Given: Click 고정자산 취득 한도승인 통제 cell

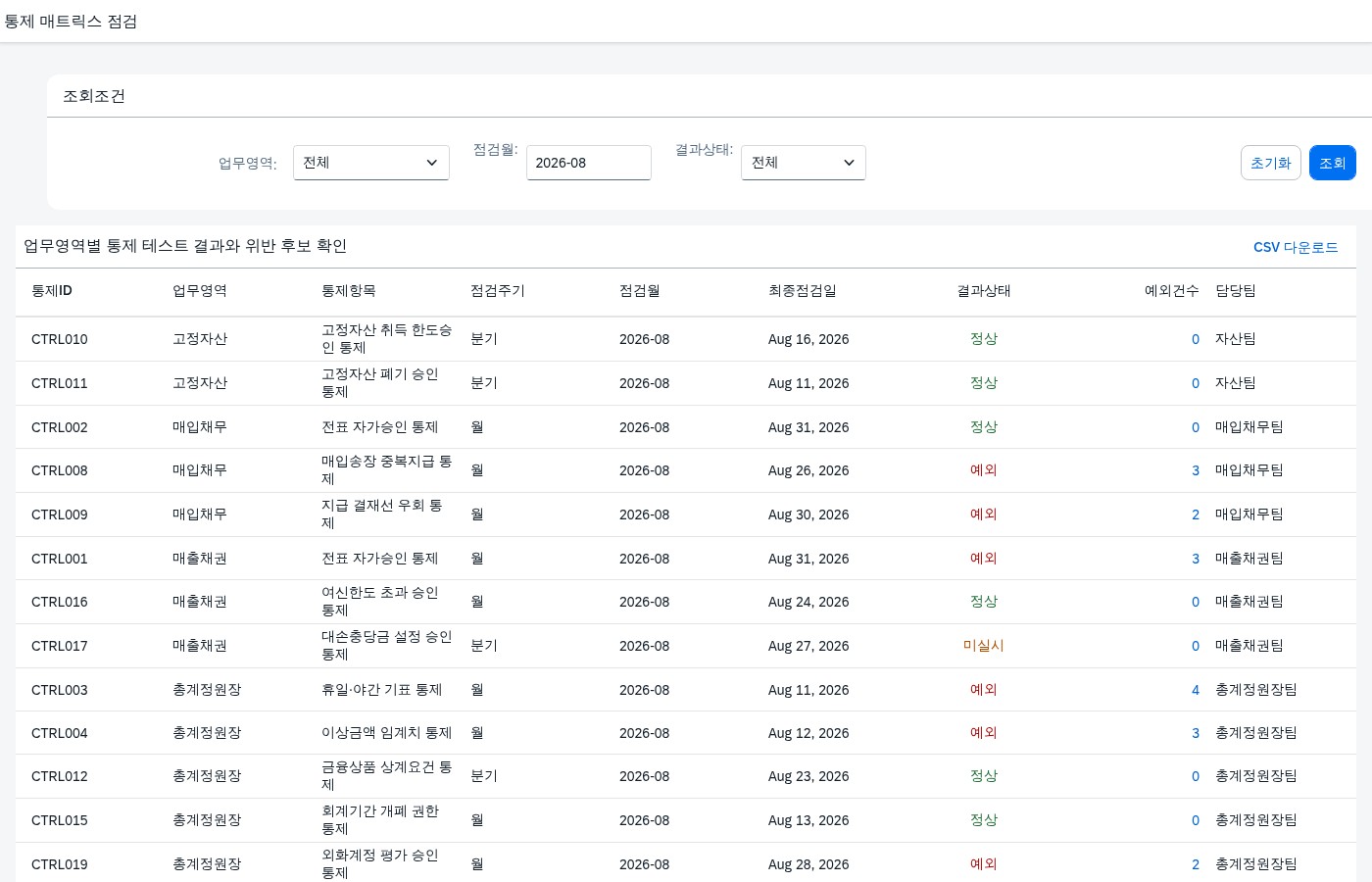Looking at the screenshot, I should tap(387, 339).
